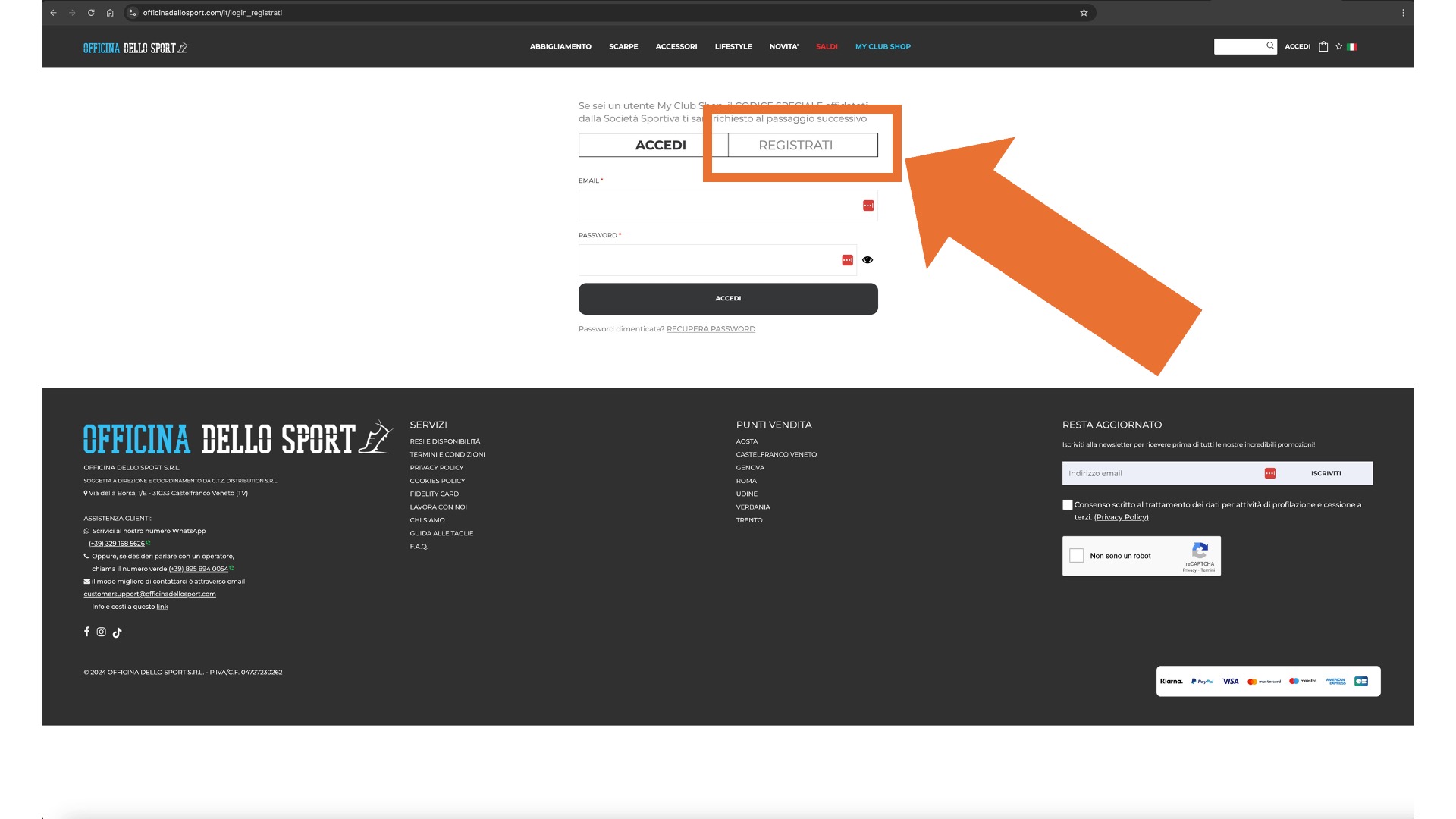This screenshot has height=819, width=1456.
Task: Click the Instagram social media icon
Action: pos(101,631)
